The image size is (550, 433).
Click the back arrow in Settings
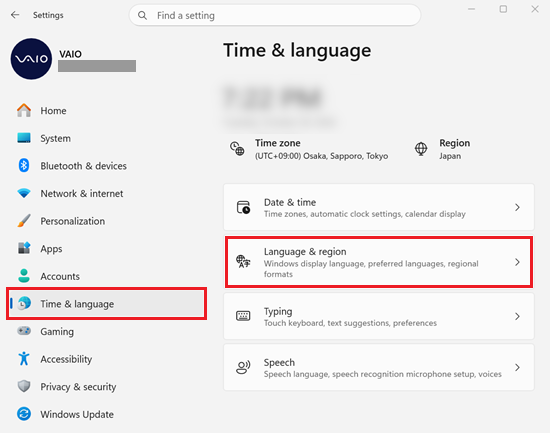15,15
